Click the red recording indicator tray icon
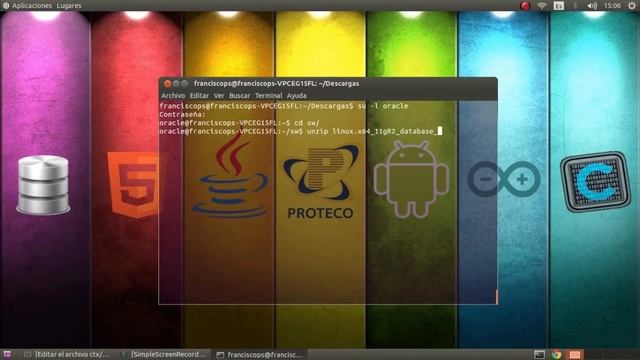Image resolution: width=640 pixels, height=360 pixels. (x=525, y=6)
